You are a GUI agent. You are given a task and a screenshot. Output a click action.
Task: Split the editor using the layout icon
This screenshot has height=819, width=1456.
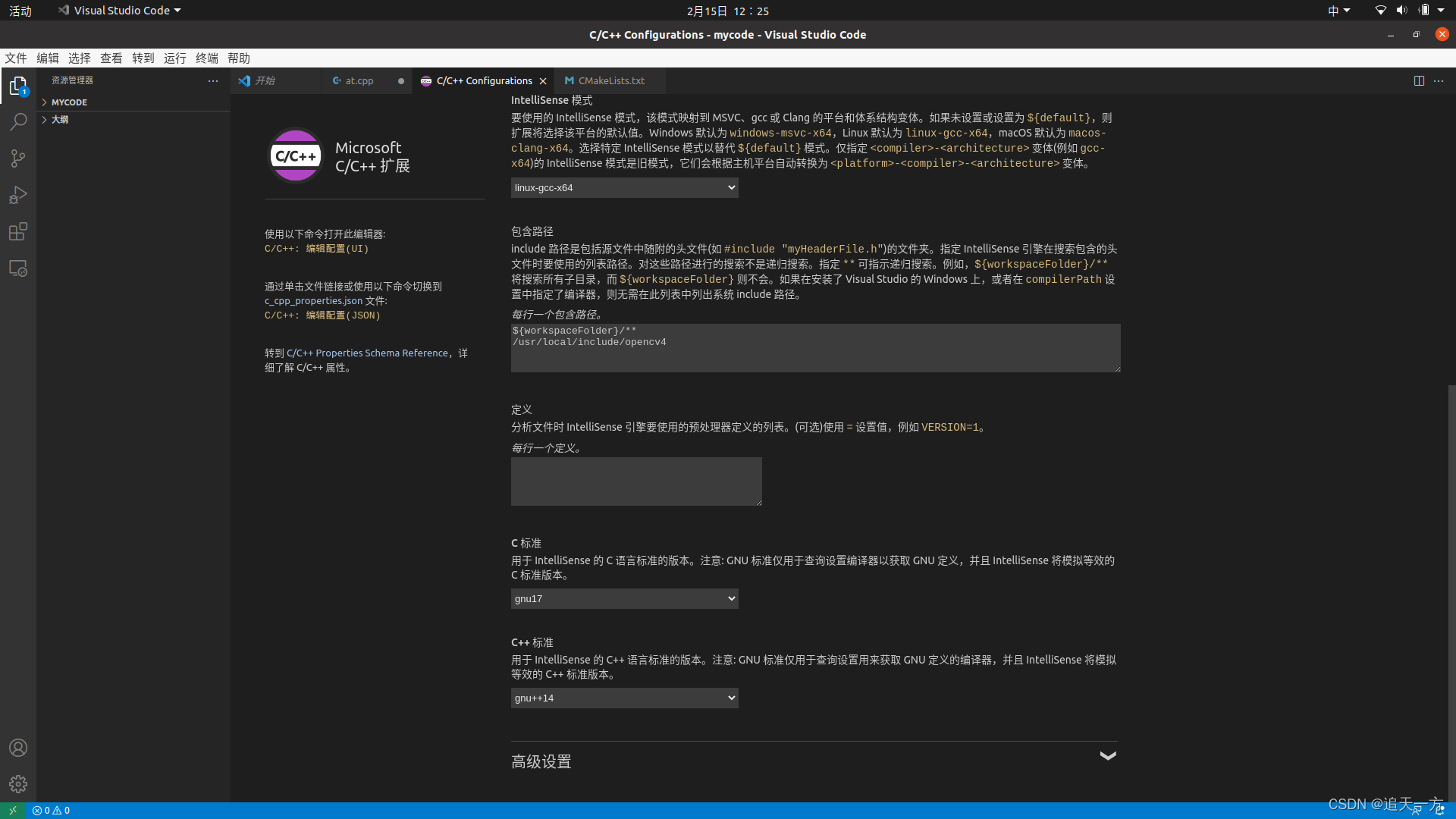1419,80
